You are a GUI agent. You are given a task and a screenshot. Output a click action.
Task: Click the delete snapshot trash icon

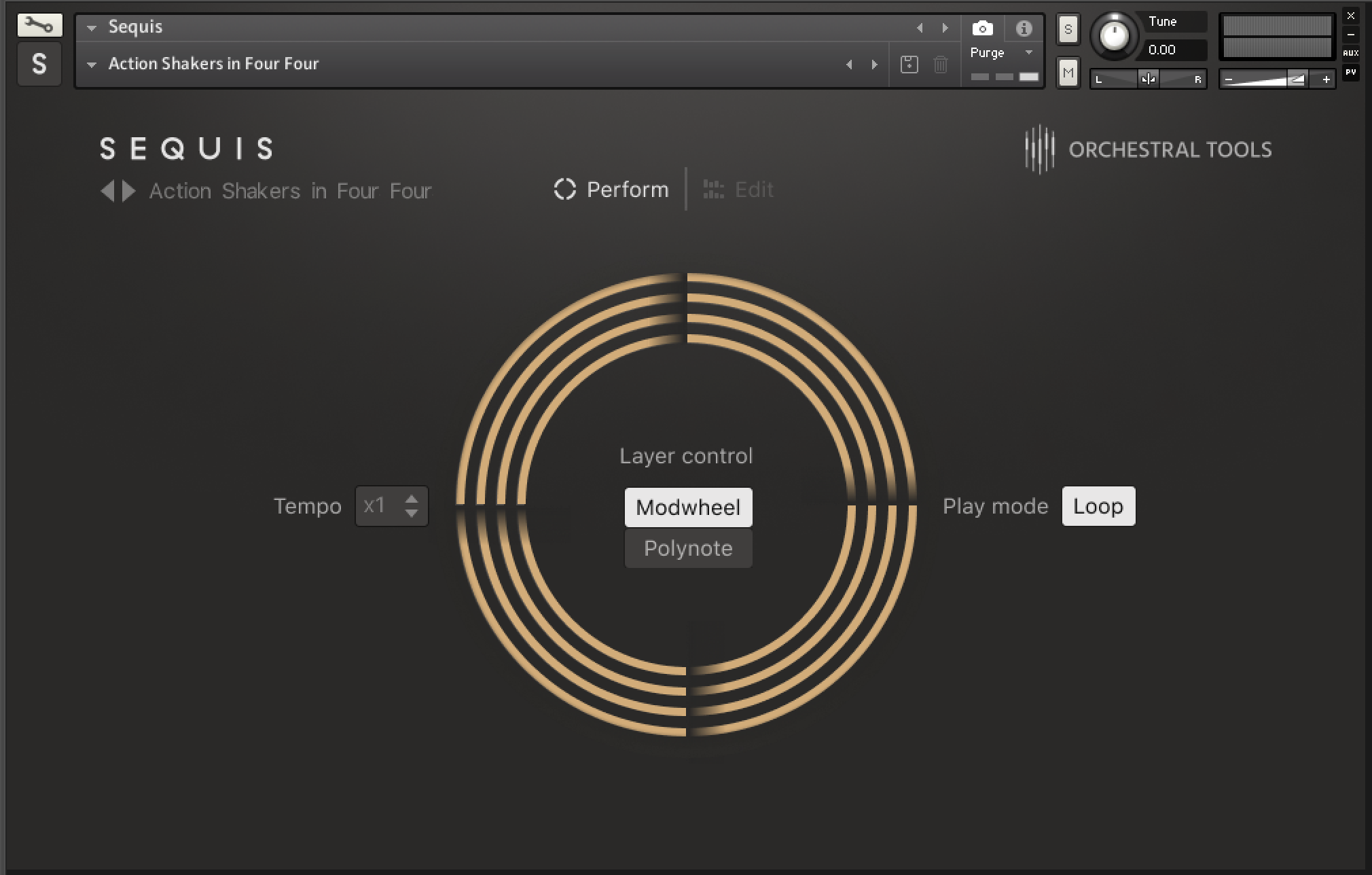tap(940, 65)
